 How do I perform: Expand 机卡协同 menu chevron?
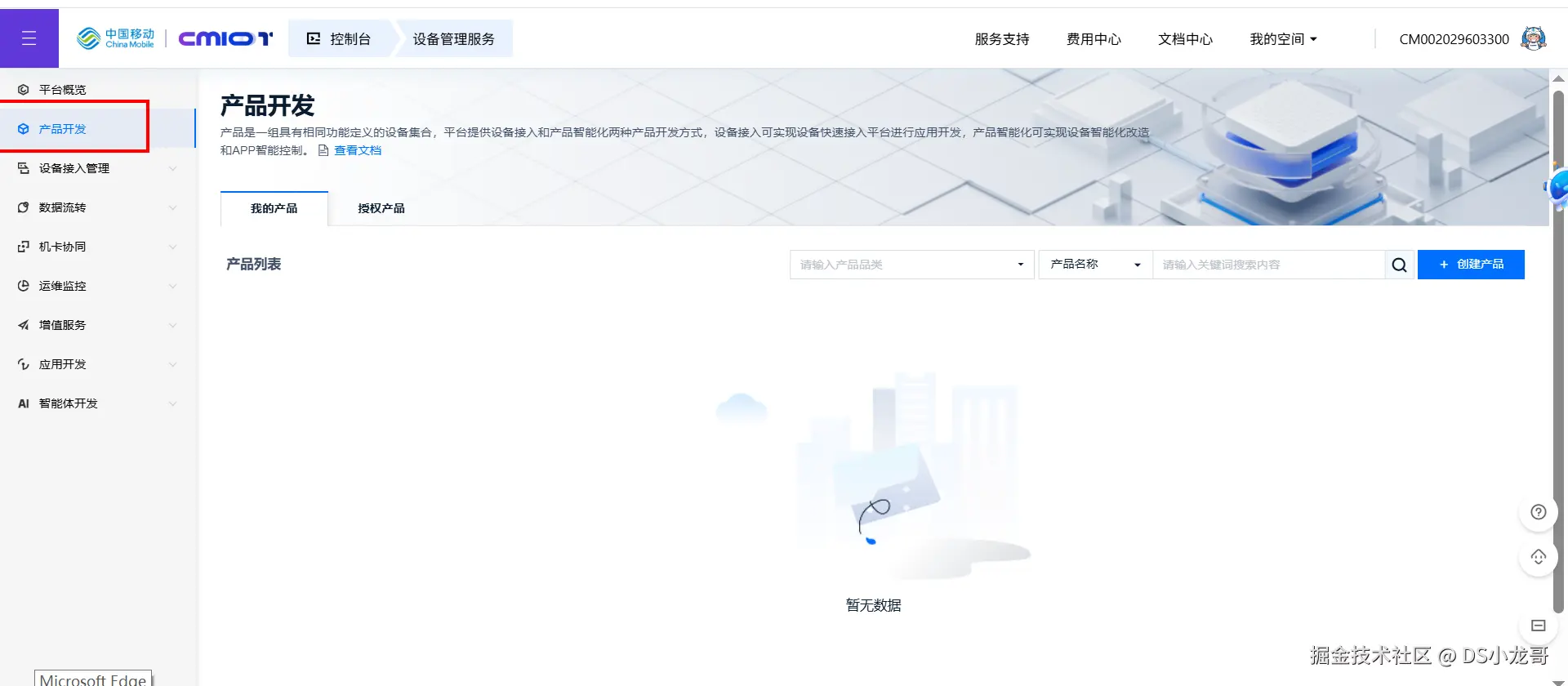(x=172, y=247)
